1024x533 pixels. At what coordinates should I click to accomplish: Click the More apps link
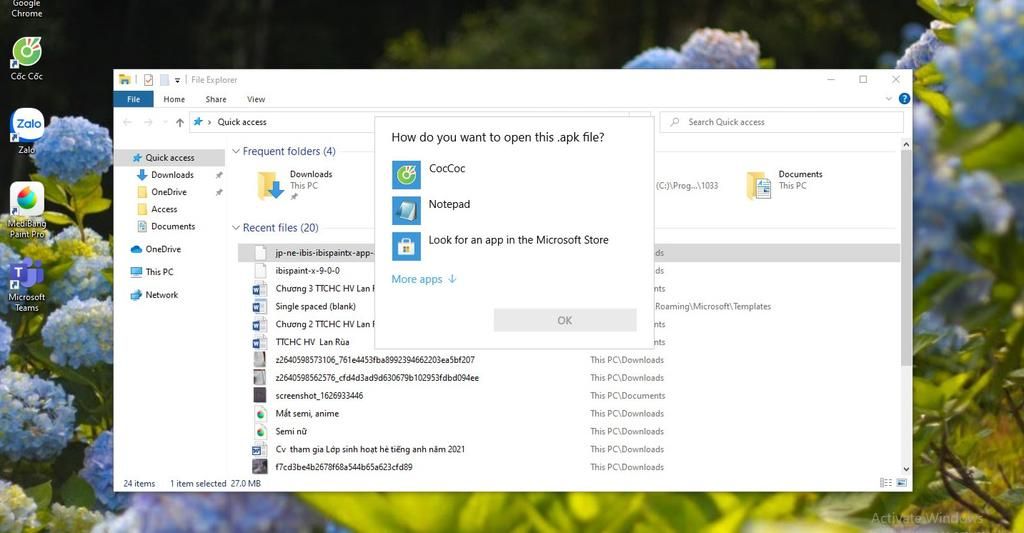pyautogui.click(x=424, y=279)
